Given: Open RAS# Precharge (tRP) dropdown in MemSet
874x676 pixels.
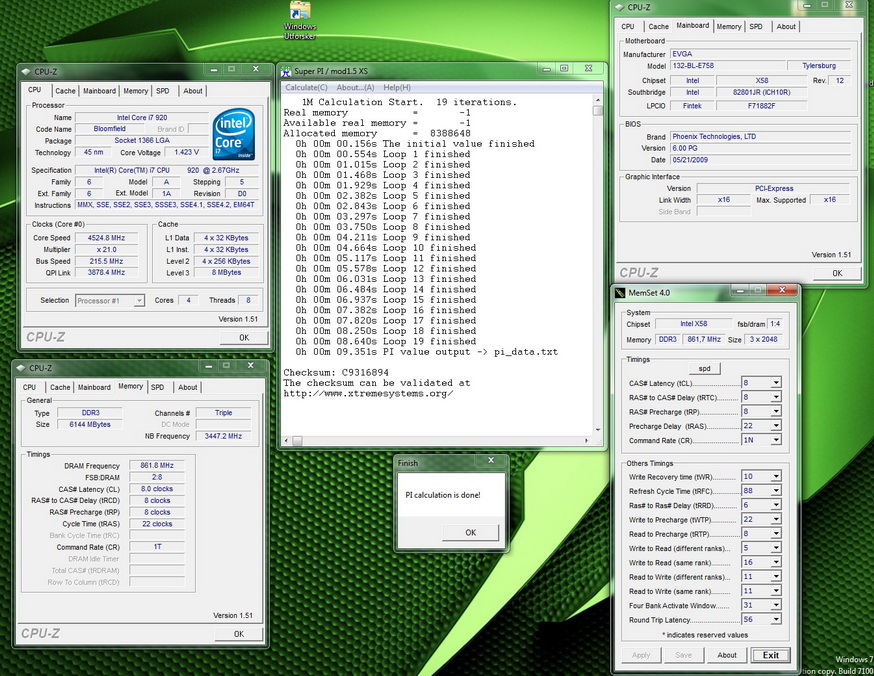Looking at the screenshot, I should (x=775, y=412).
